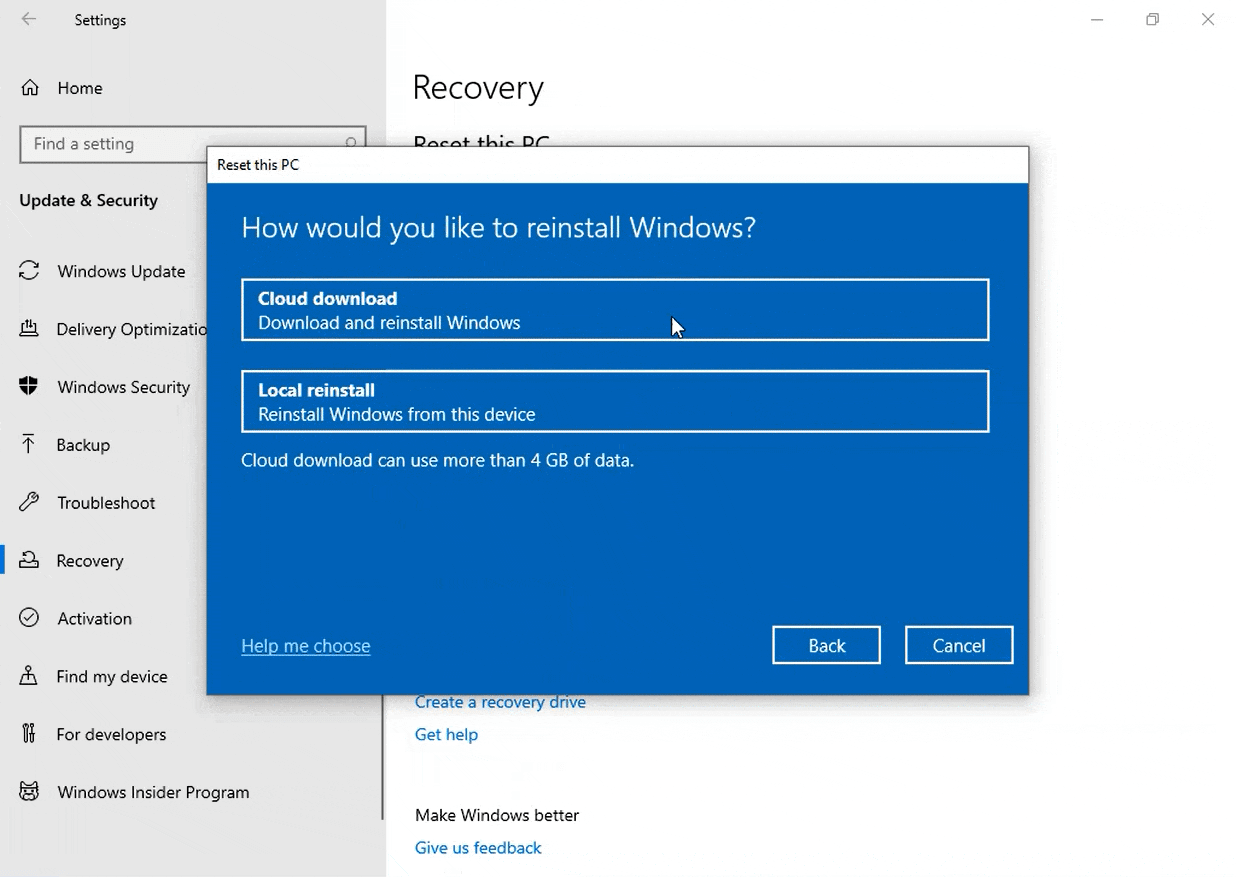Choose the Local reinstall option

click(615, 402)
